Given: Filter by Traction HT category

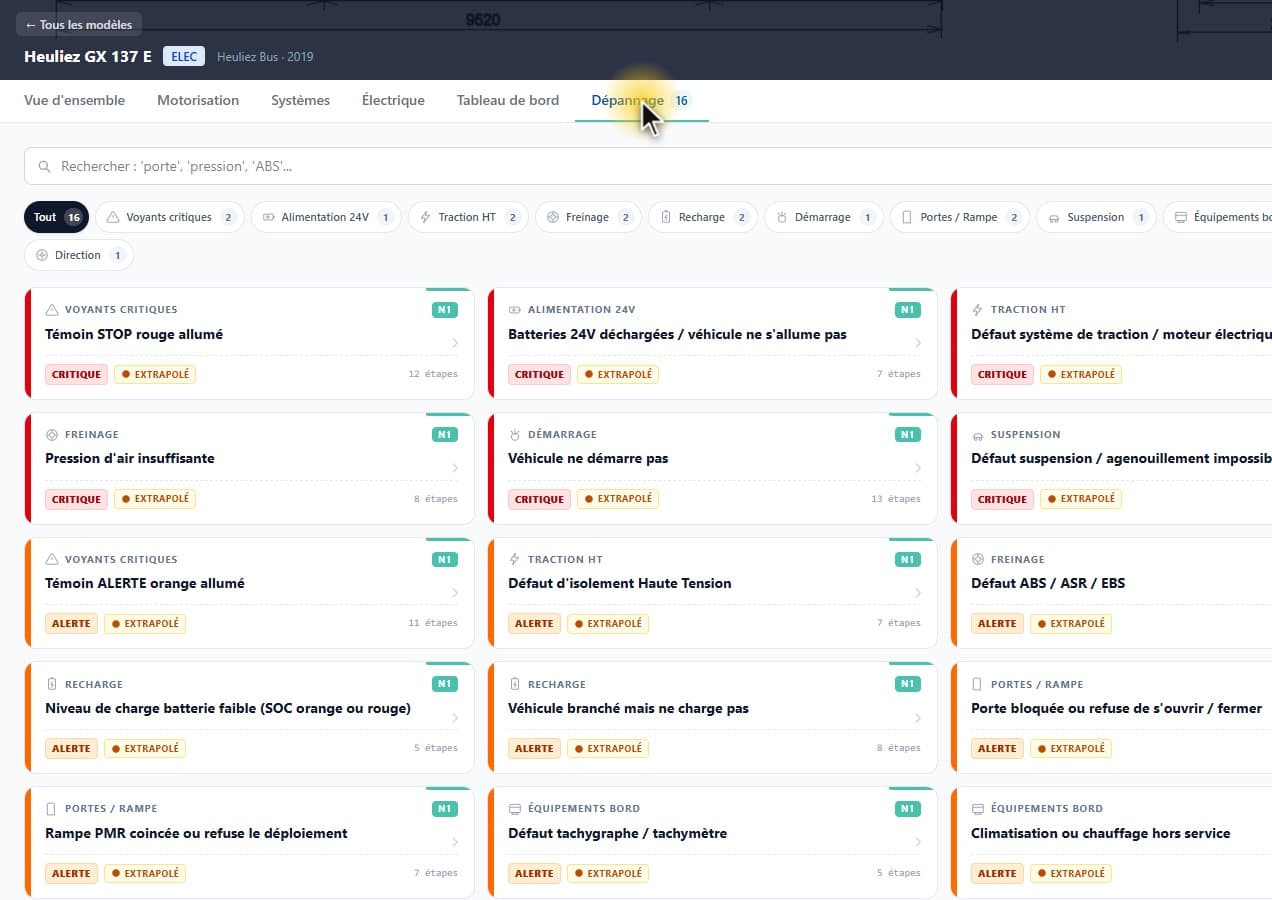Looking at the screenshot, I should pyautogui.click(x=468, y=217).
